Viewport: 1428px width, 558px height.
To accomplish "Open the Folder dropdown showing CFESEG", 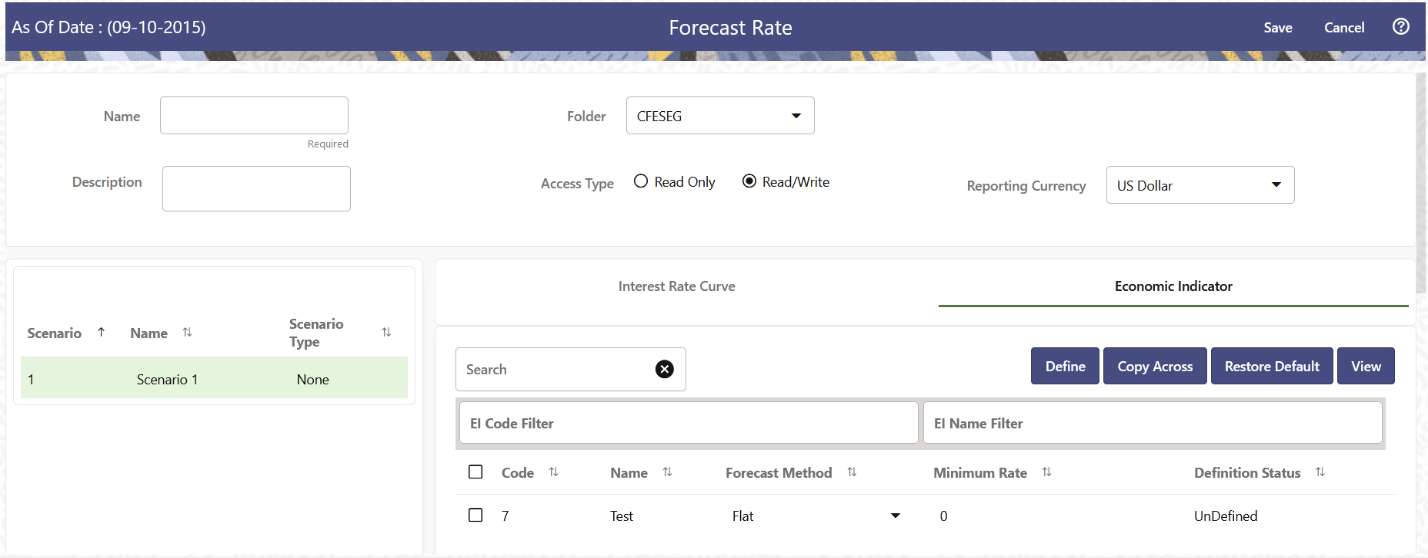I will coord(720,115).
